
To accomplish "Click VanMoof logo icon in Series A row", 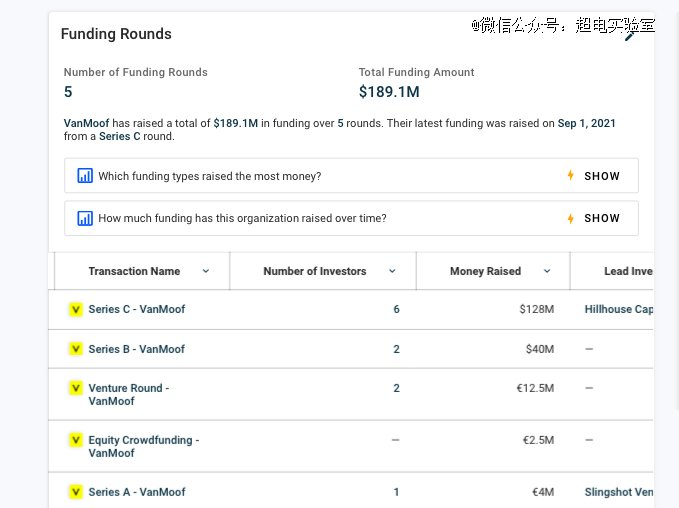I will click(76, 492).
